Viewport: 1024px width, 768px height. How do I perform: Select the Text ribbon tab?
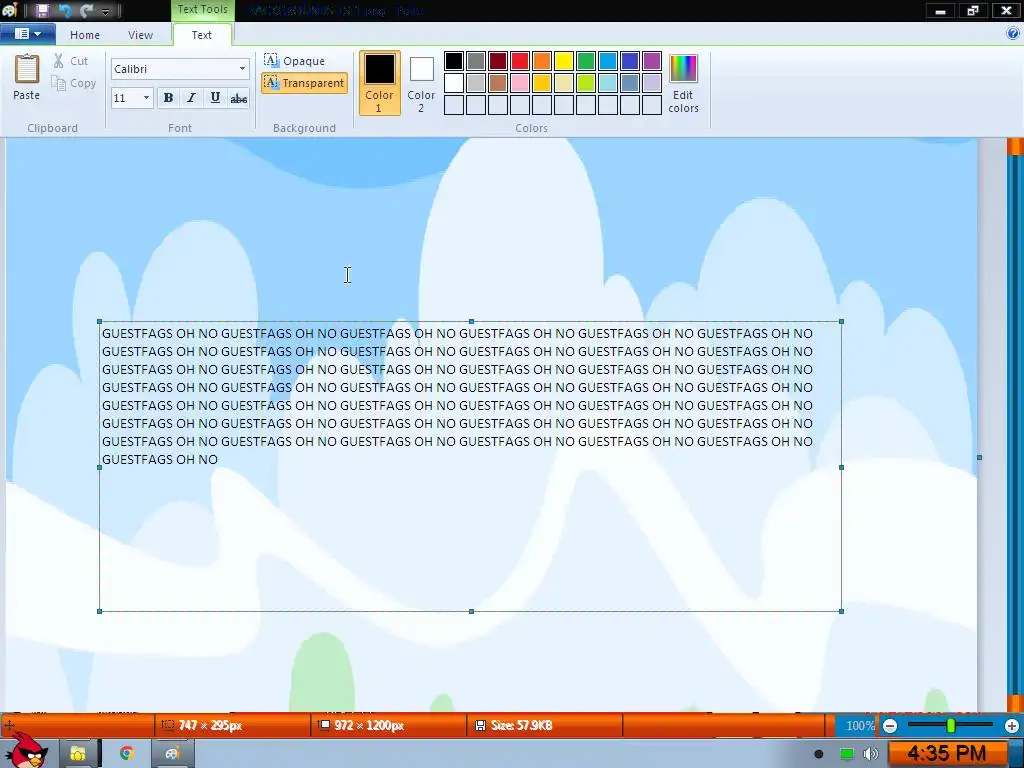pos(202,35)
